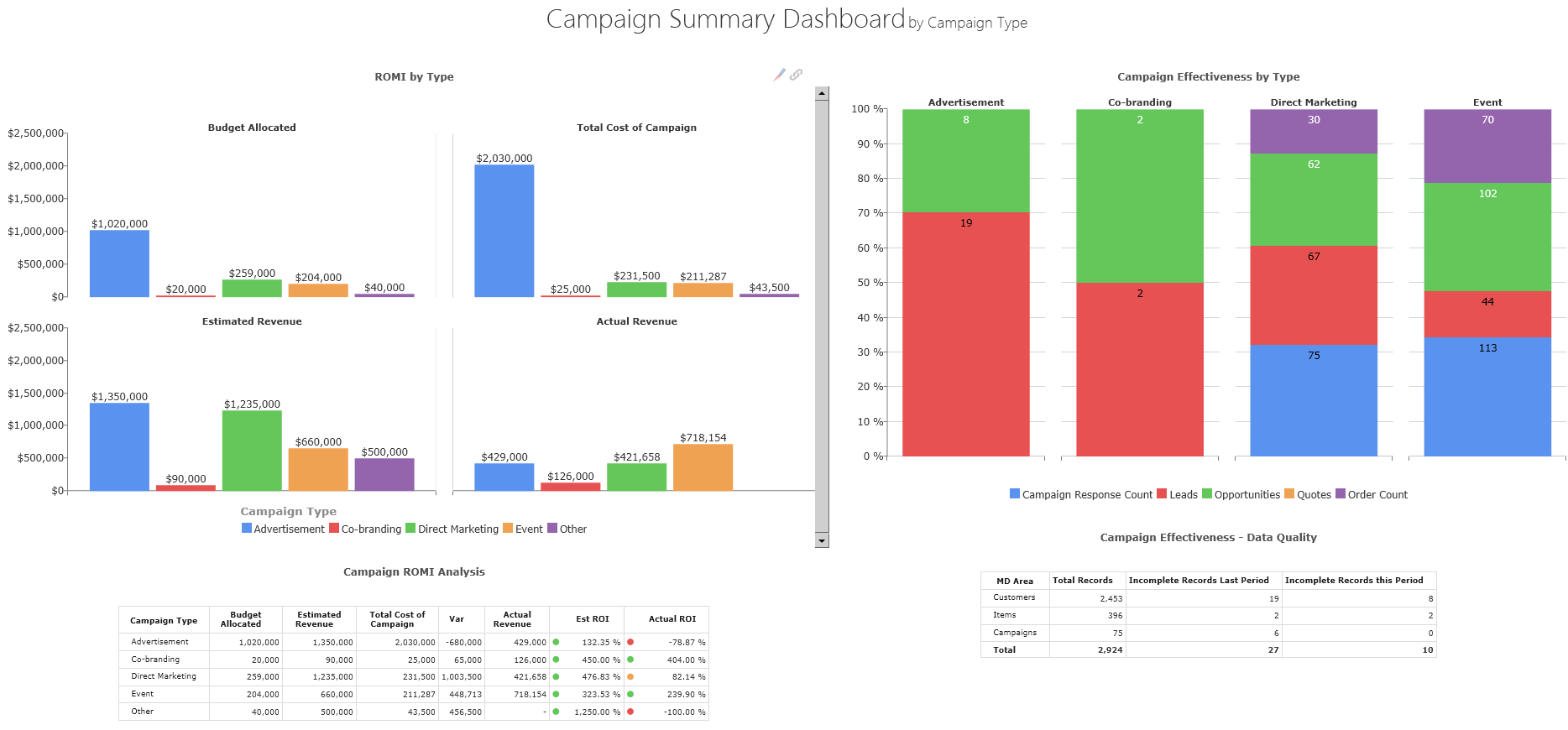Click the $2,030,000 Advertisement total cost bar
The height and width of the screenshot is (730, 1568).
[504, 231]
